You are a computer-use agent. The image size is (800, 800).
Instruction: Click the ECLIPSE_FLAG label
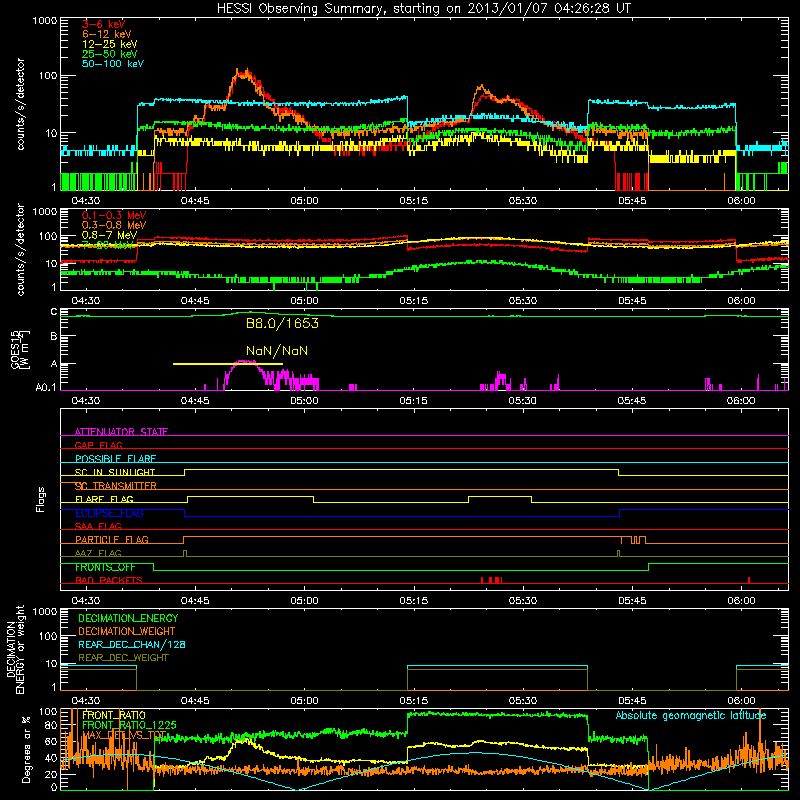click(109, 513)
